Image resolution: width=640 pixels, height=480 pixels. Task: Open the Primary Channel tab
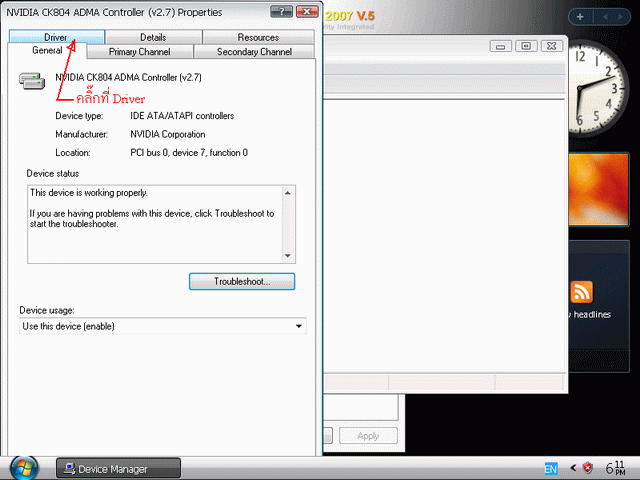click(140, 52)
